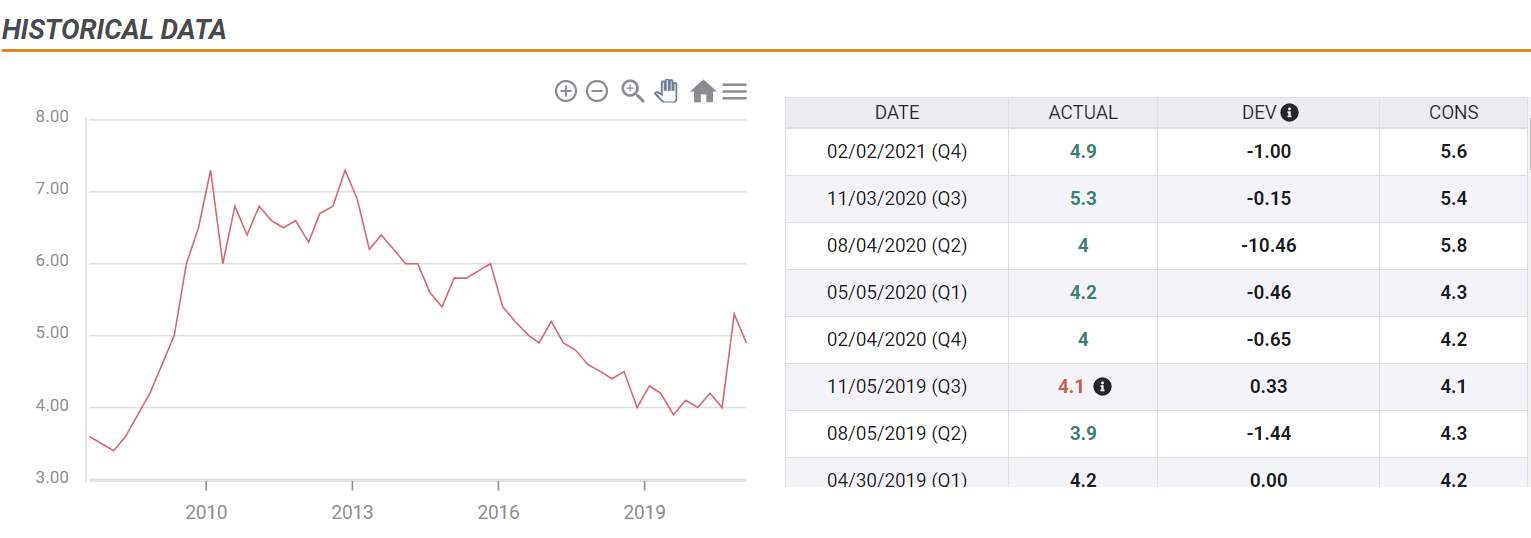Select the 02/02/2021 (Q4) row date
The width and height of the screenshot is (1531, 538).
pos(896,152)
